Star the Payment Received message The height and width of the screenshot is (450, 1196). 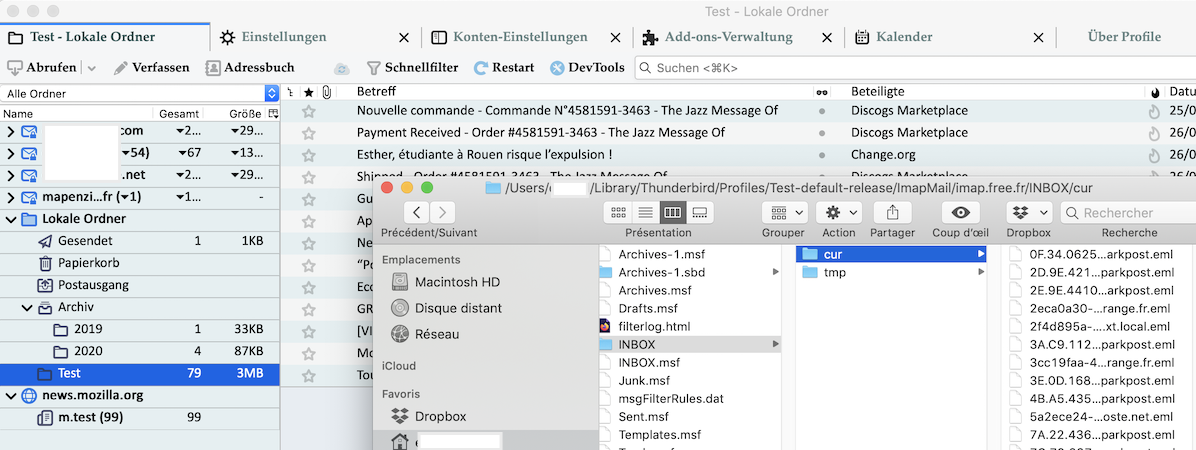(x=308, y=133)
